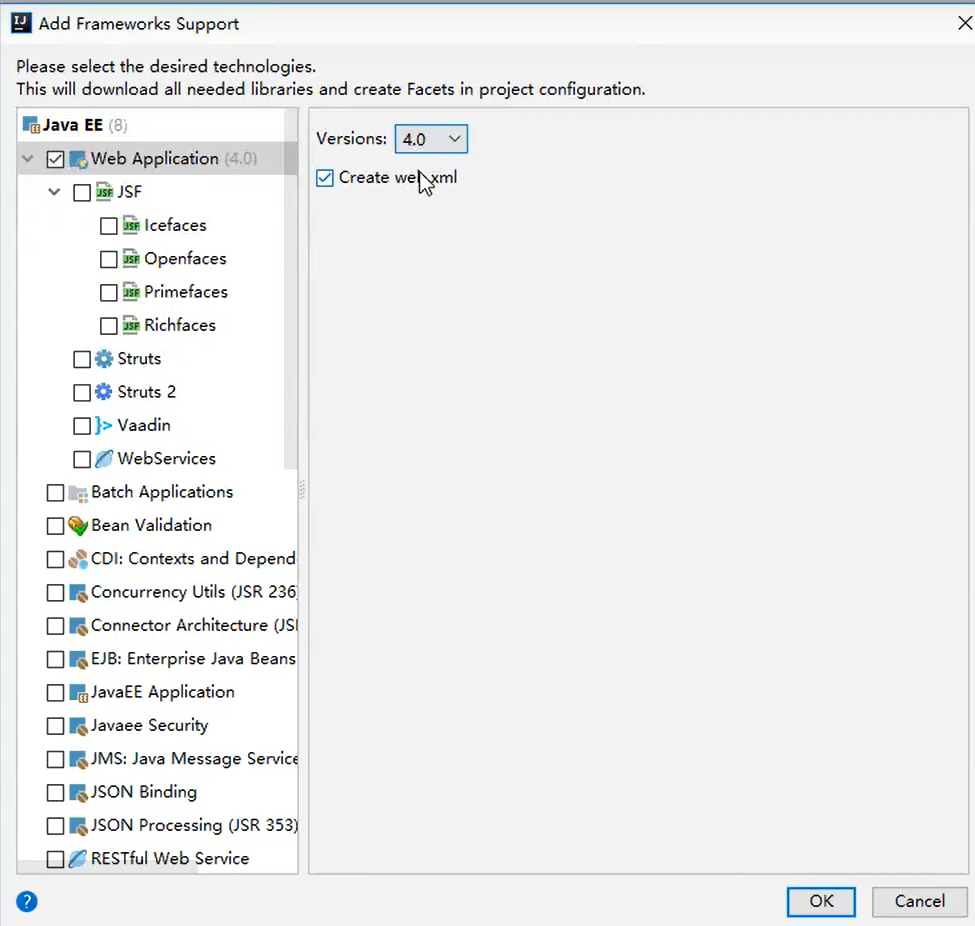Check the RESTful Web Service checkbox
The image size is (975, 926).
pos(55,859)
